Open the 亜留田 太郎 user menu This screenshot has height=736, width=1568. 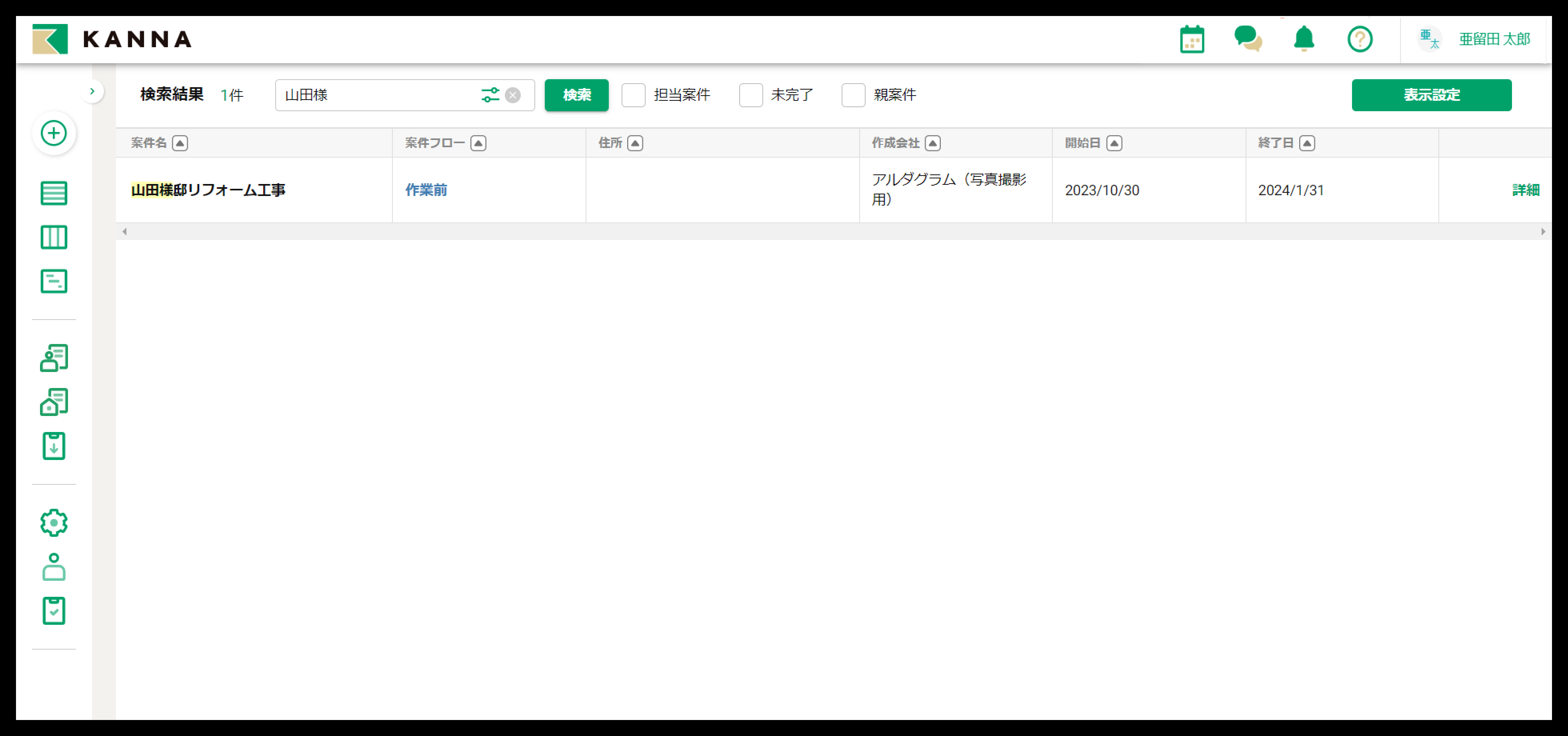(1494, 40)
